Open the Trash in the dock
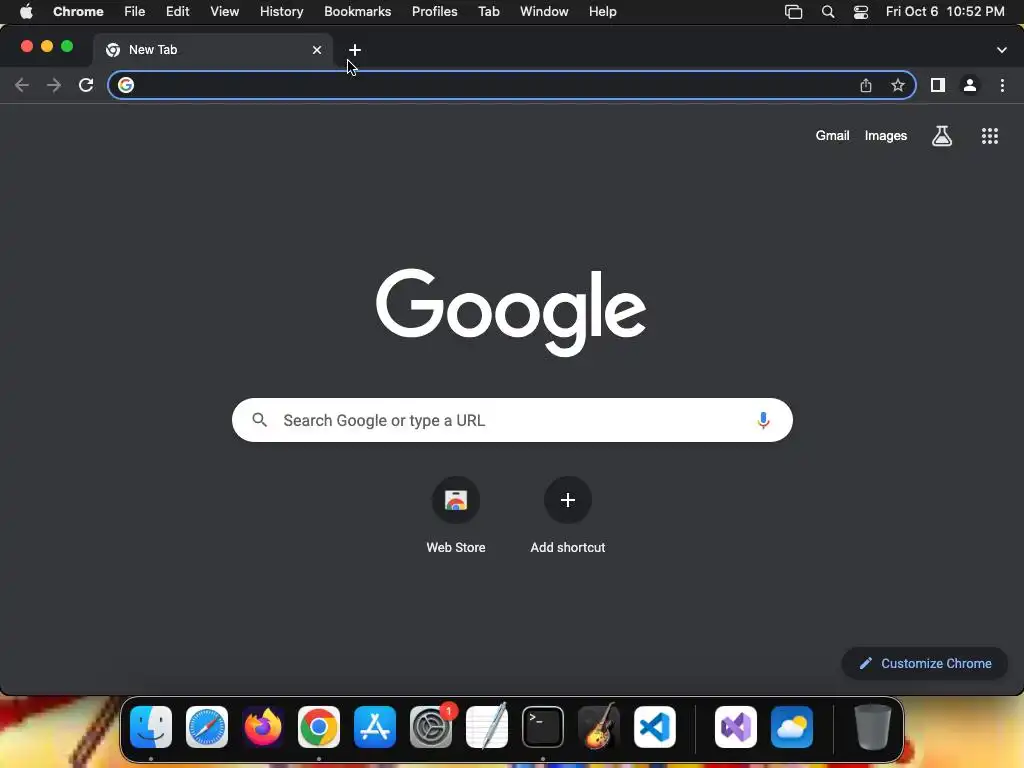Image resolution: width=1024 pixels, height=768 pixels. [x=872, y=727]
